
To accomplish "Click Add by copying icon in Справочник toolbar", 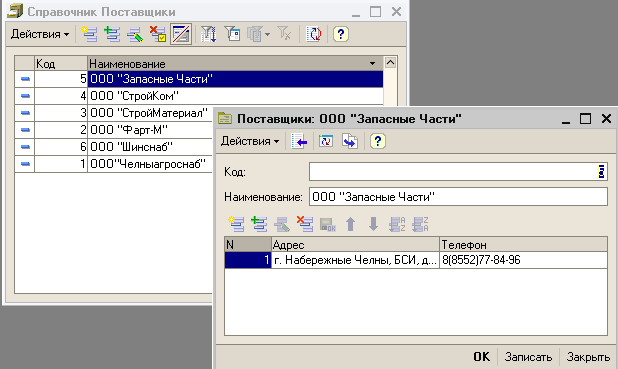I will click(112, 34).
